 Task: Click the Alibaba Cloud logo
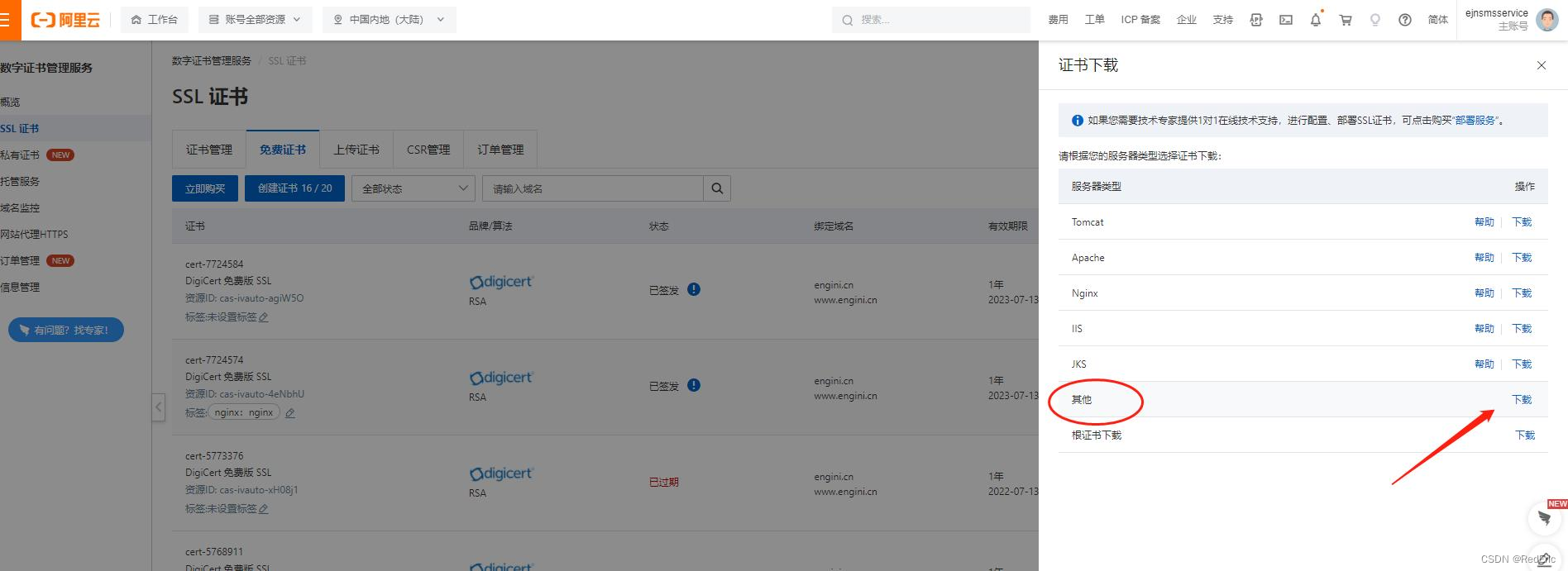coord(65,20)
